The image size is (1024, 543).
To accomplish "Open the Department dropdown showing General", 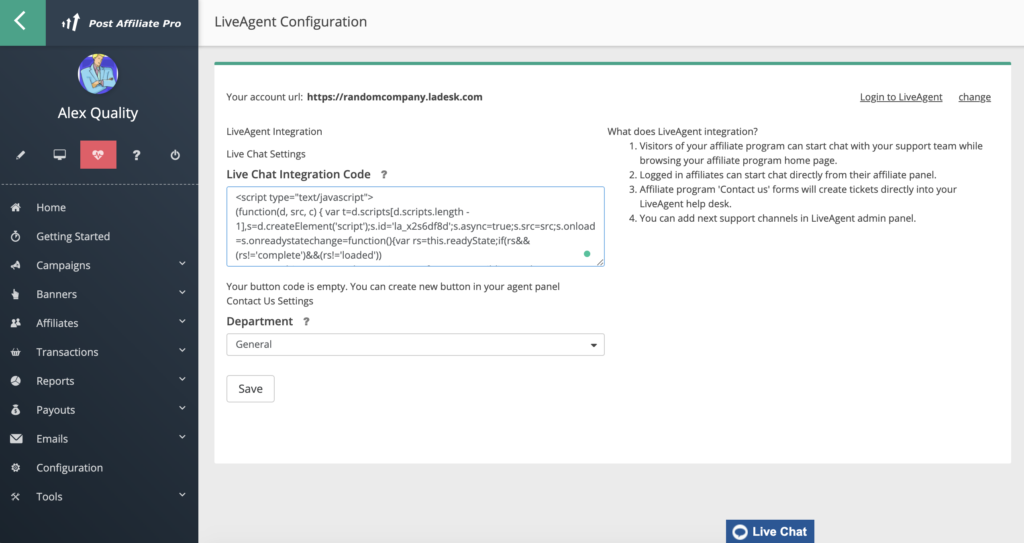I will click(415, 345).
